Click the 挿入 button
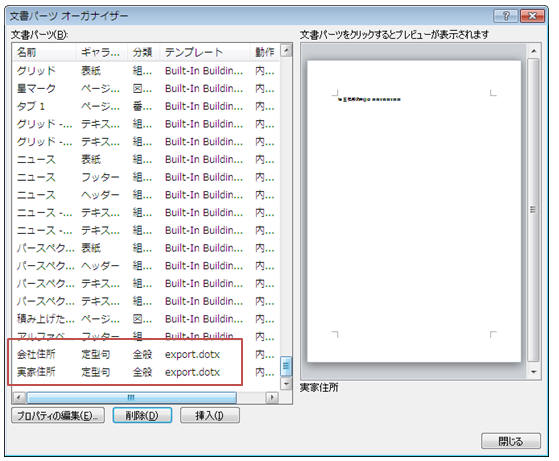The image size is (559, 461). [210, 416]
